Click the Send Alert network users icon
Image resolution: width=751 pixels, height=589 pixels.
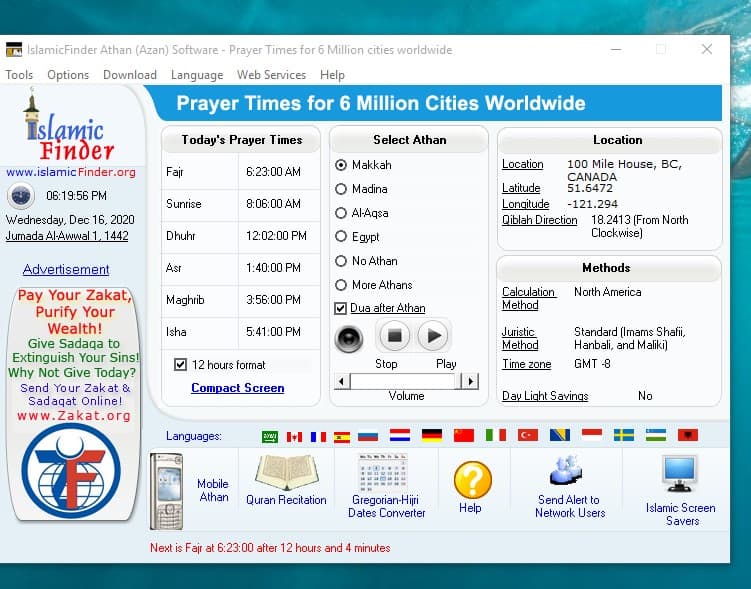(x=566, y=470)
